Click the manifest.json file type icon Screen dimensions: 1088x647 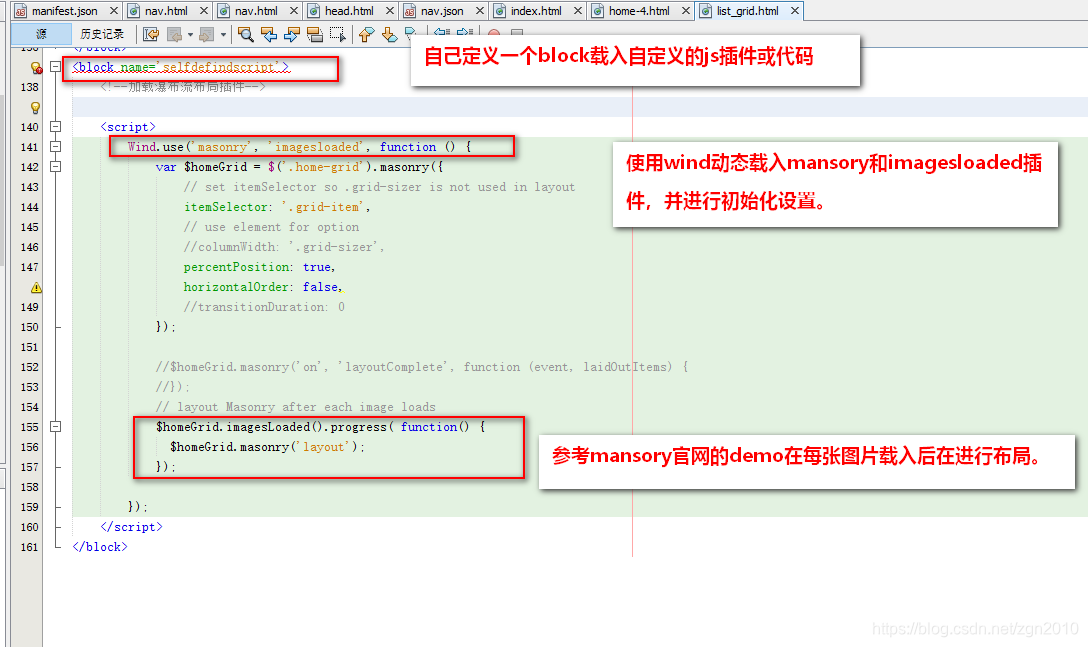pyautogui.click(x=21, y=11)
